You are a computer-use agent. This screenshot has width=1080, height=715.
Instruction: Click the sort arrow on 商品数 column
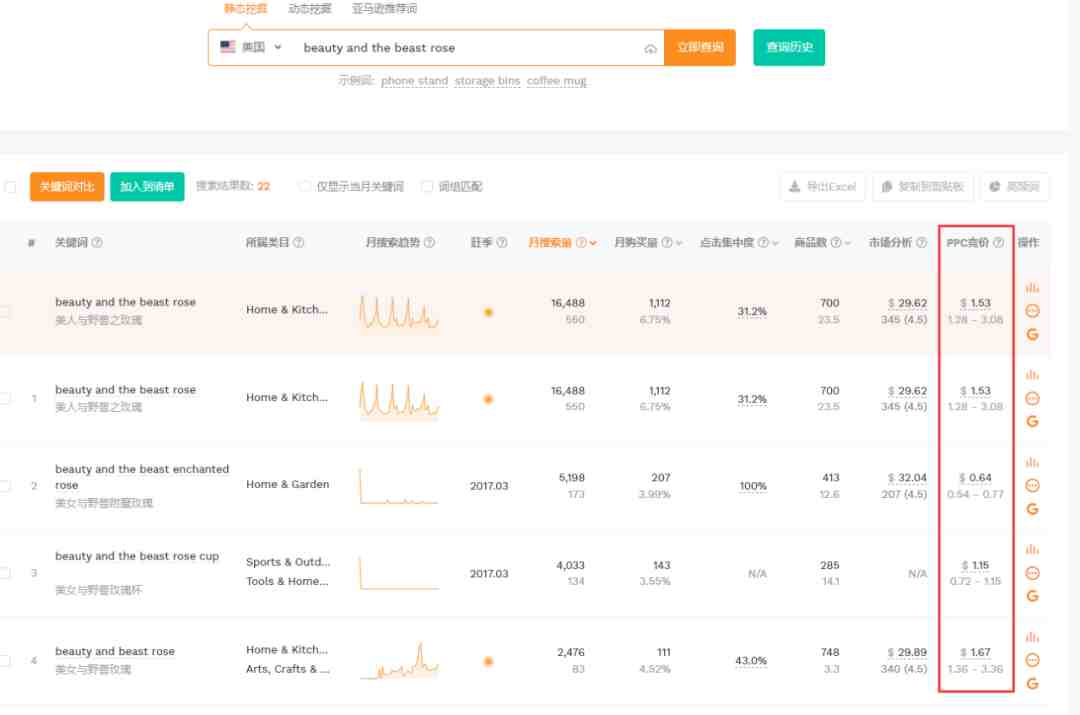(848, 243)
